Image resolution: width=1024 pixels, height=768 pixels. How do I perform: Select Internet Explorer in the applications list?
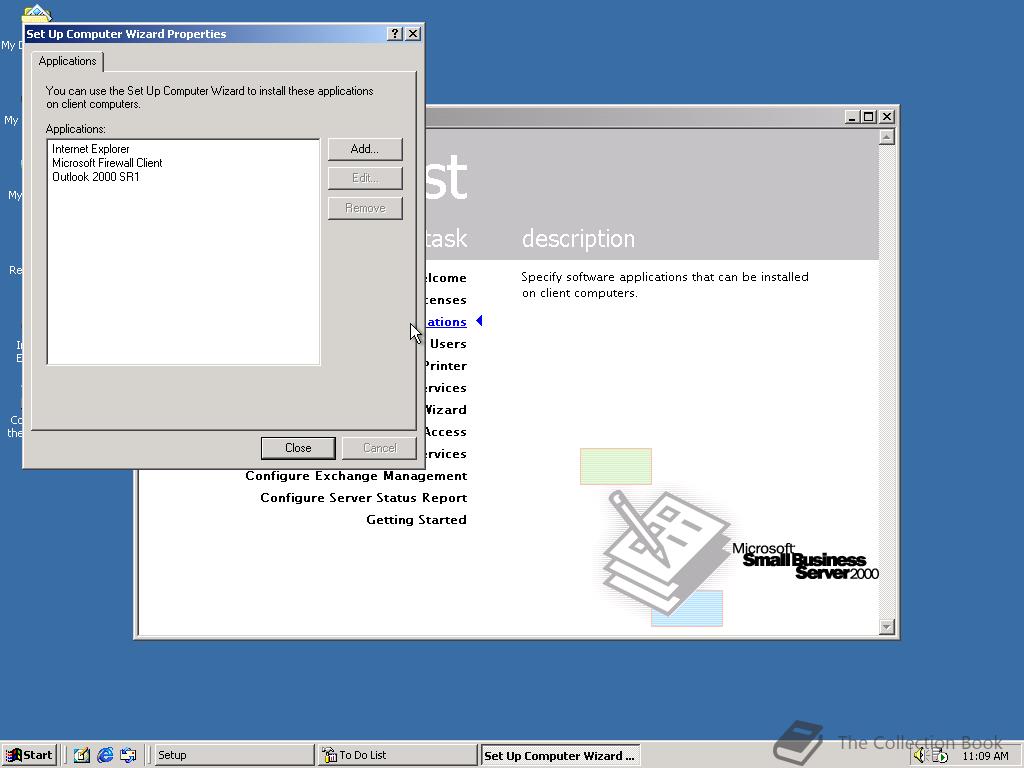click(x=91, y=149)
